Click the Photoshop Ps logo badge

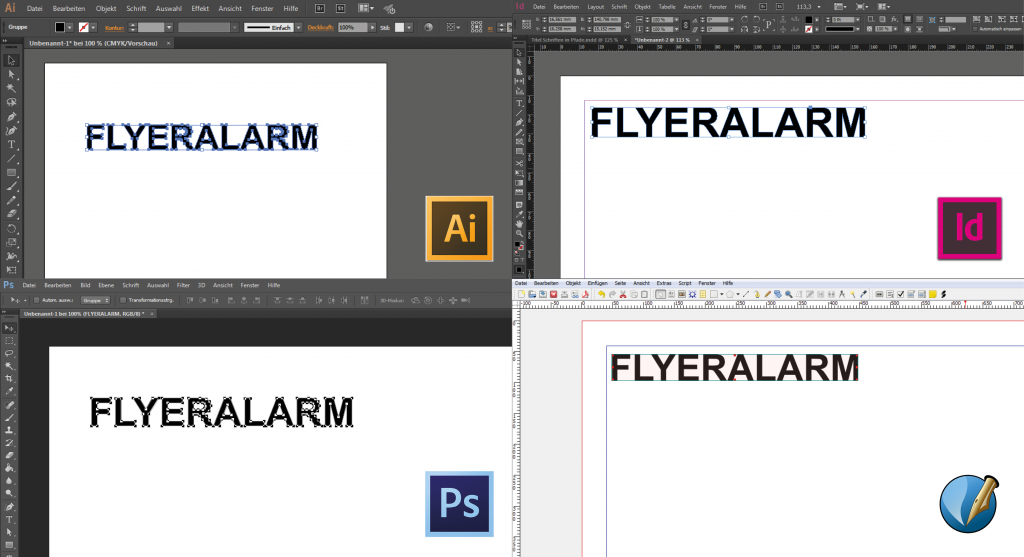point(459,502)
